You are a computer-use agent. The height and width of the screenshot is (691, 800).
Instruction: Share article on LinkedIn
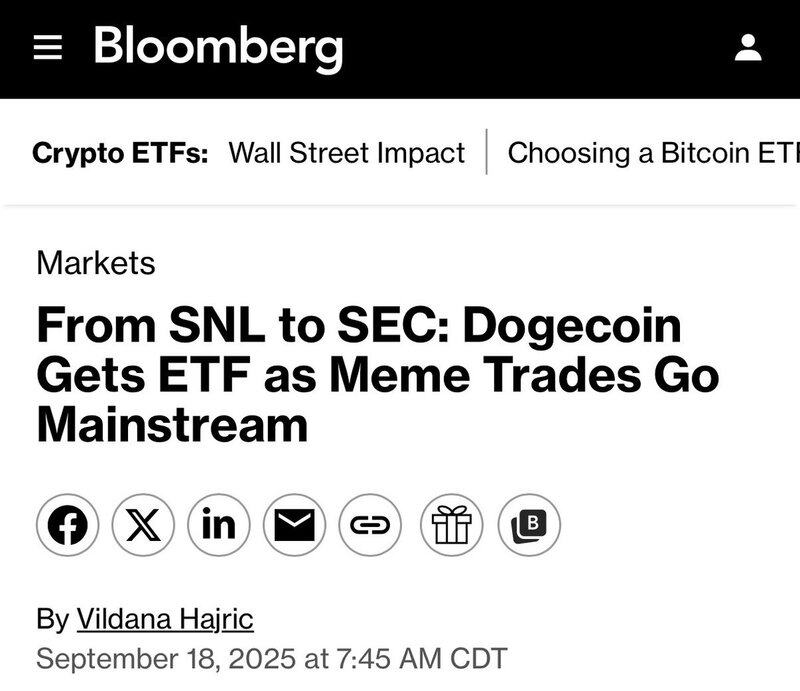click(219, 525)
